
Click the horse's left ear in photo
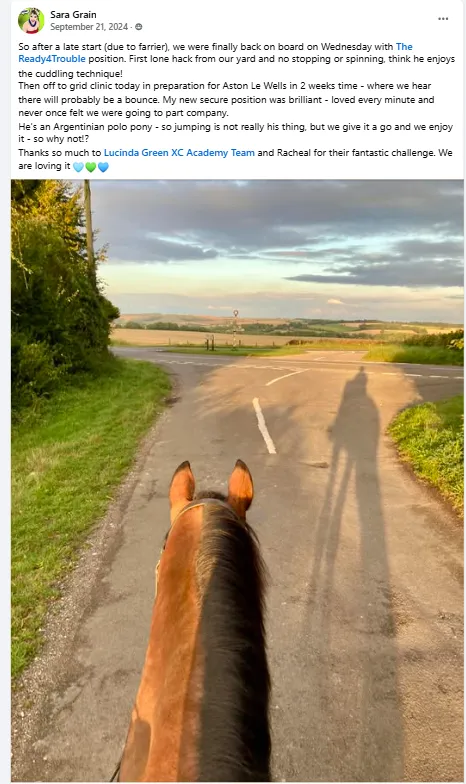[182, 486]
